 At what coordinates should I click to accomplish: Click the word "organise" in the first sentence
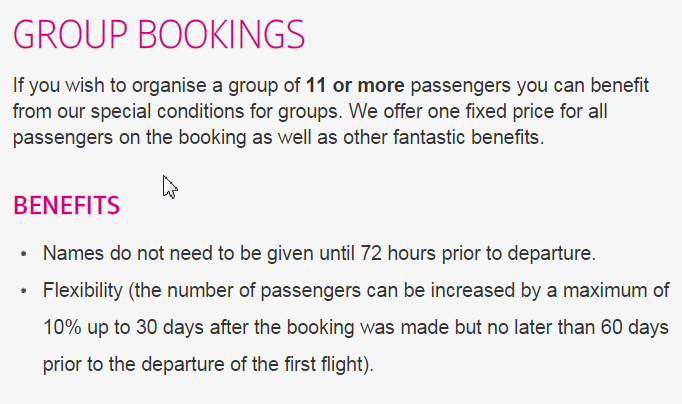[x=169, y=85]
